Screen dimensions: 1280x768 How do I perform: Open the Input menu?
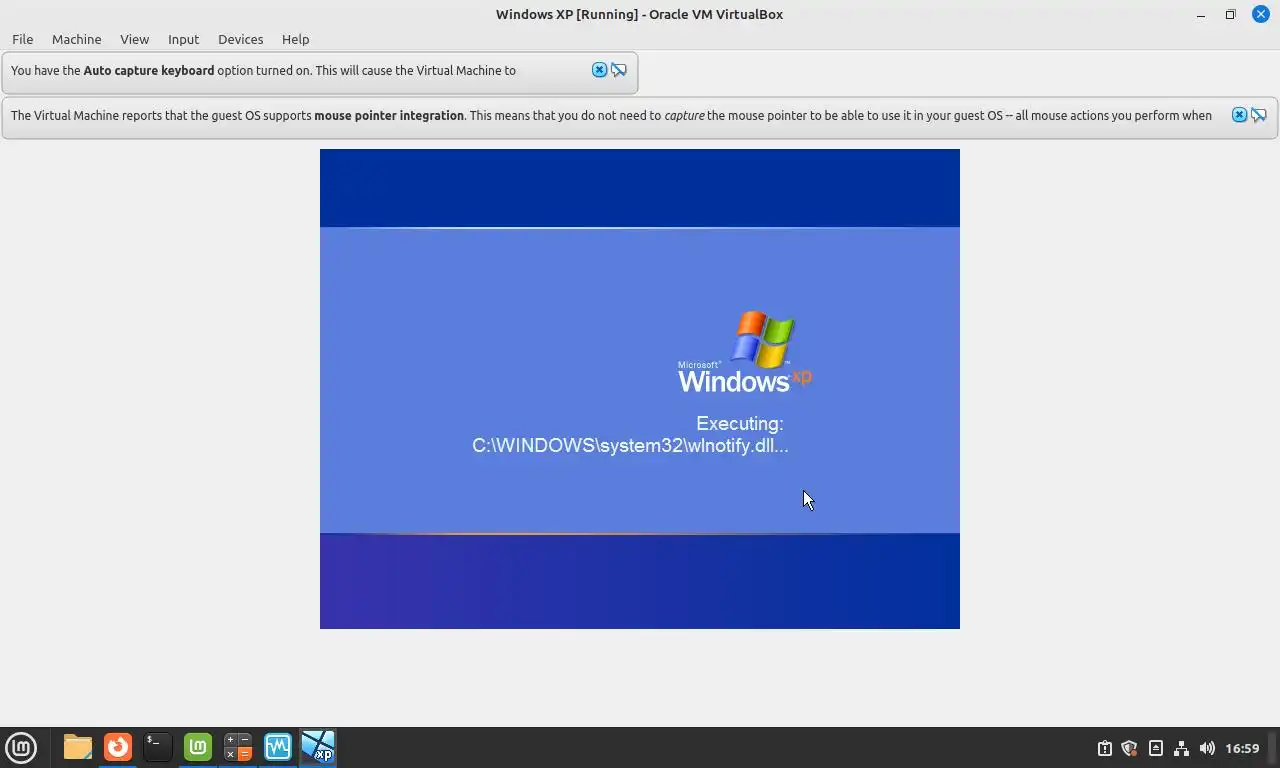[183, 39]
